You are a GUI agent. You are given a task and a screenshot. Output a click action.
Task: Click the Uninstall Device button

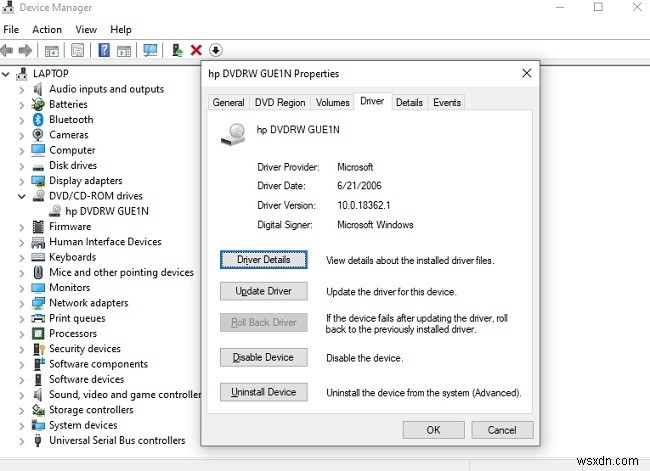(264, 392)
